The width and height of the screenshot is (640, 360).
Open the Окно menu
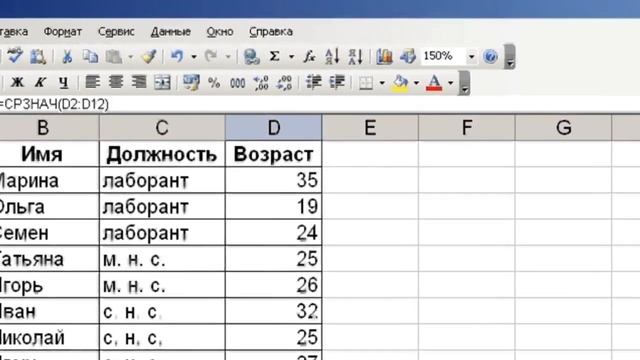(220, 31)
